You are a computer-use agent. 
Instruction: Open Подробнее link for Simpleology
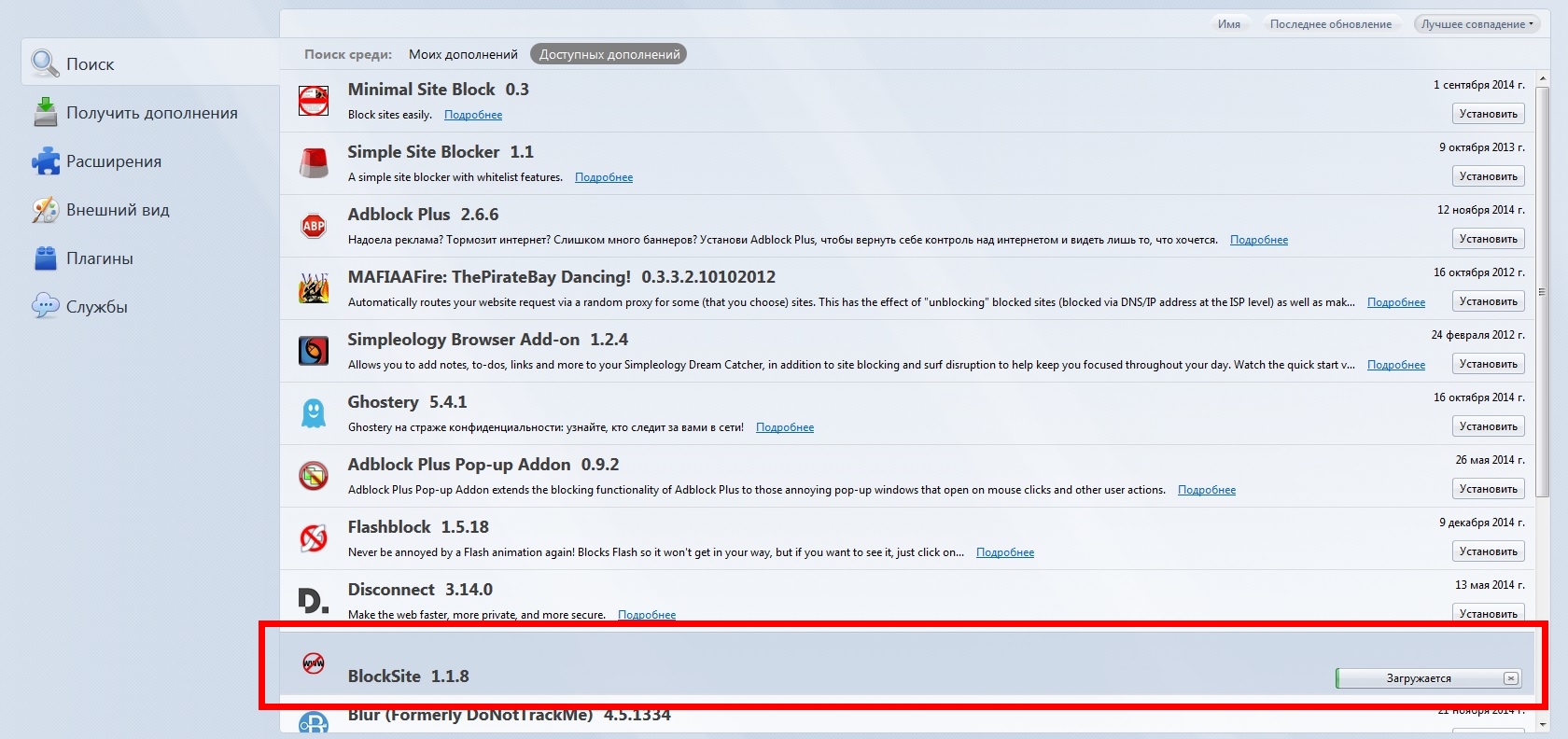point(1396,365)
